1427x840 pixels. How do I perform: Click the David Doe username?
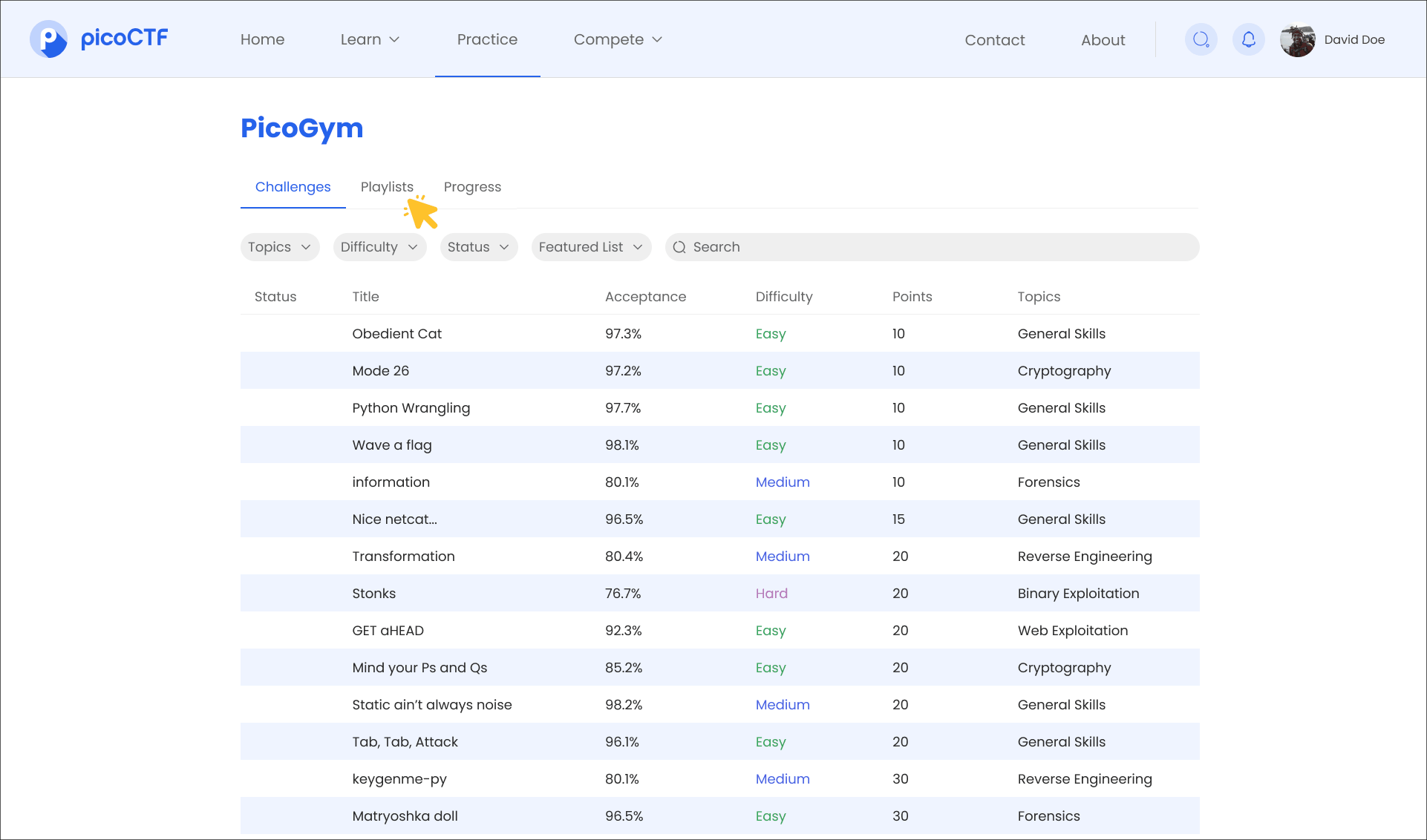tap(1354, 40)
